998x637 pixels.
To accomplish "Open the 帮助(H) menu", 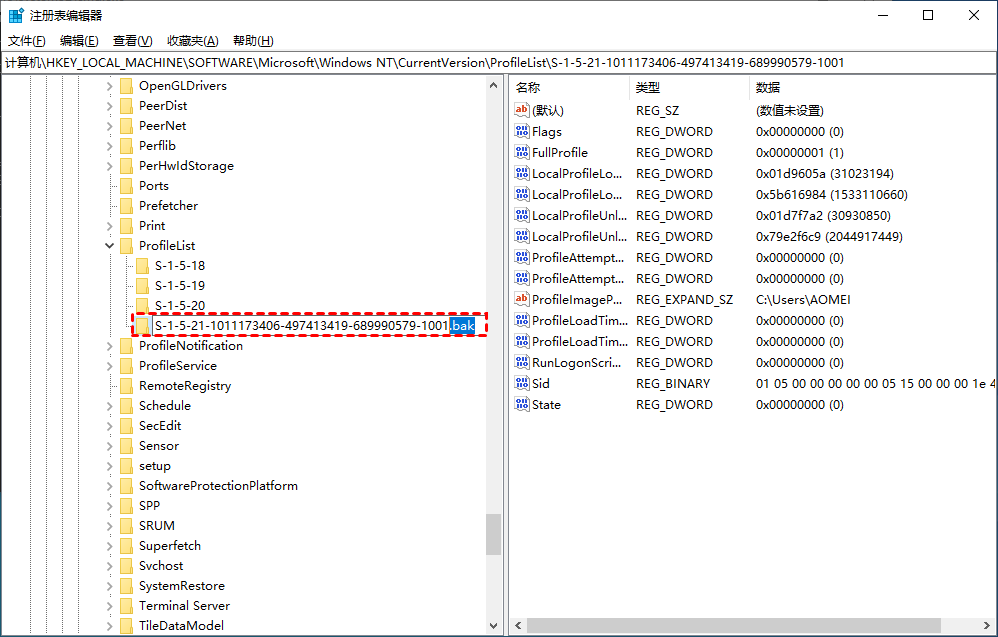I will click(253, 41).
